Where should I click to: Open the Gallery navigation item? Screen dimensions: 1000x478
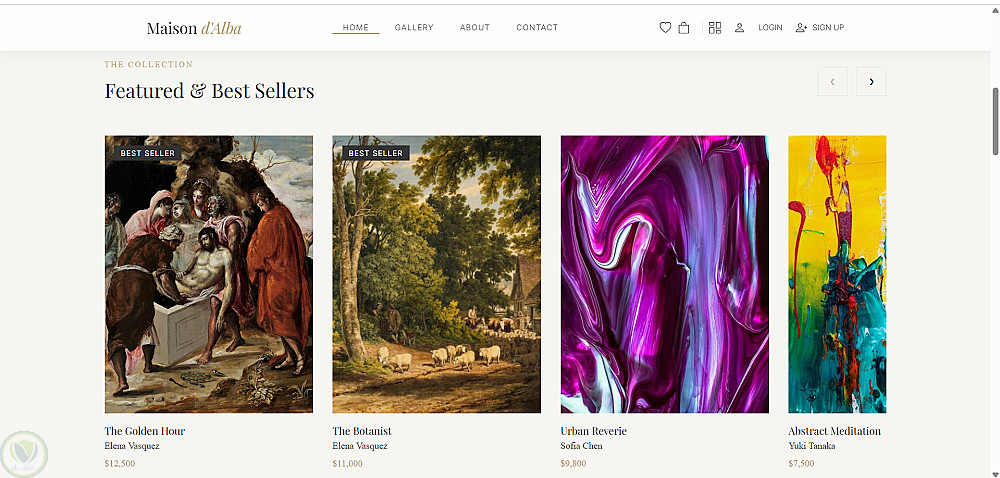tap(414, 27)
